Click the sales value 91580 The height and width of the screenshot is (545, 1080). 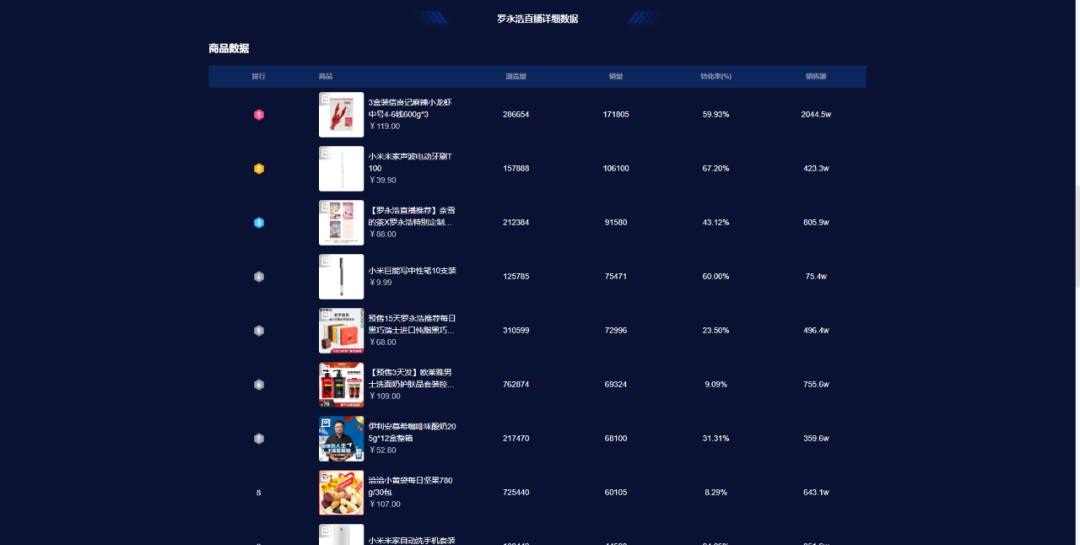pyautogui.click(x=616, y=223)
